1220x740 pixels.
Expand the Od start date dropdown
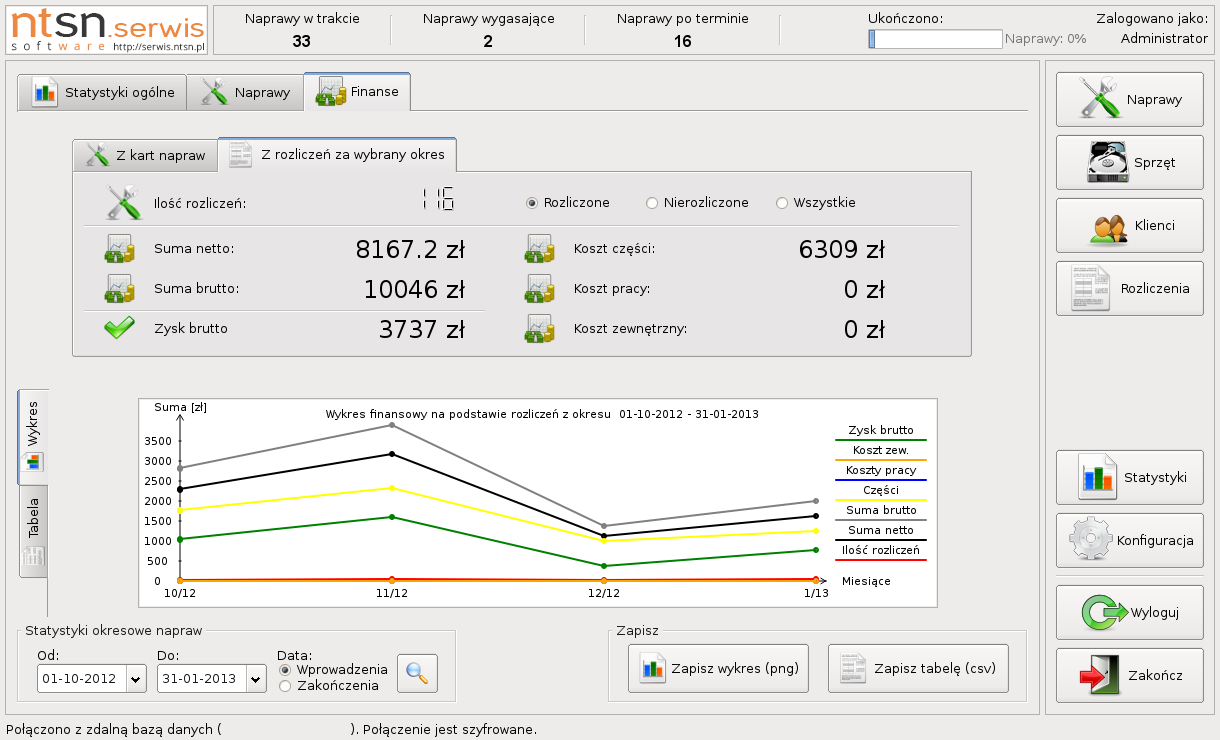[136, 679]
